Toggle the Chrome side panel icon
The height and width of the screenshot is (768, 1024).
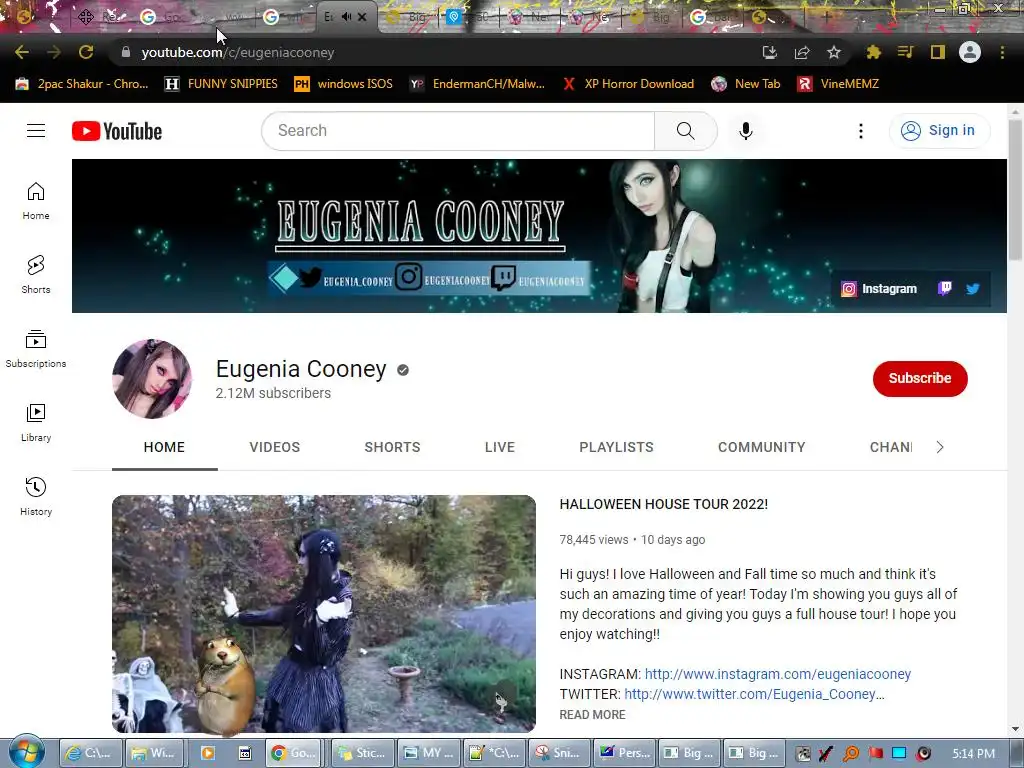[x=938, y=52]
